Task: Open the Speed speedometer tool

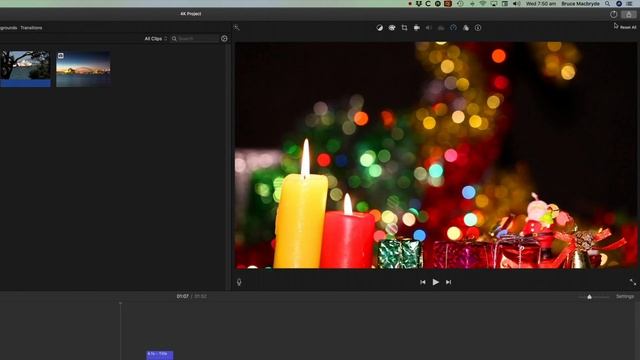Action: pos(453,28)
